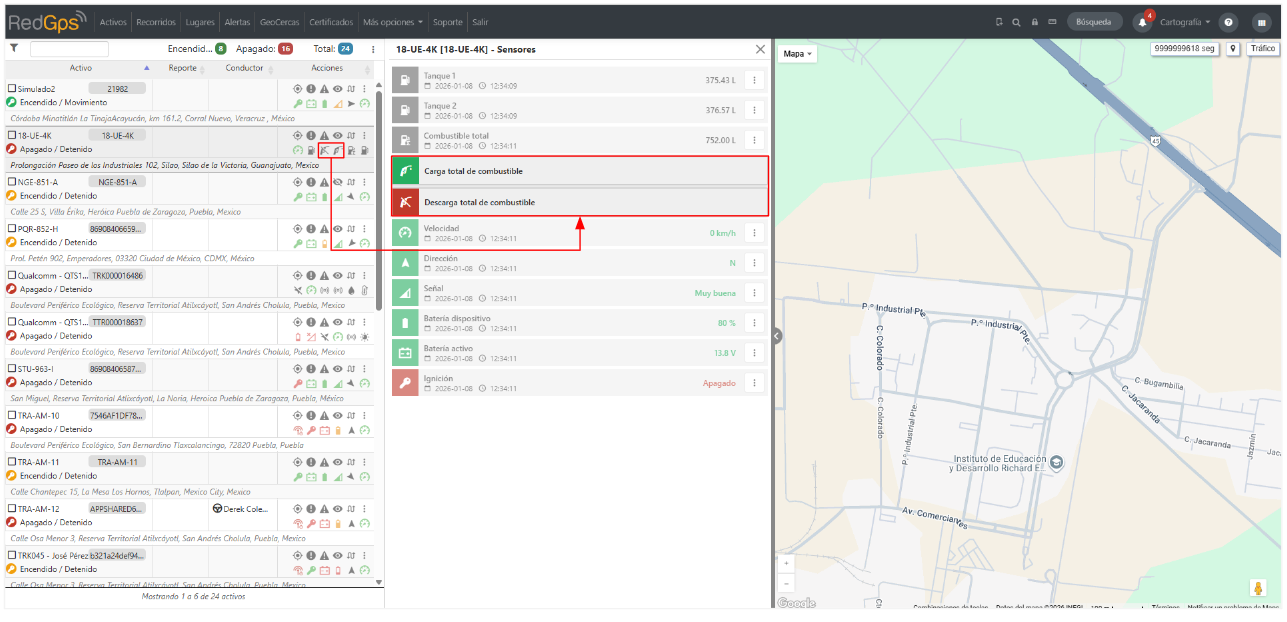This screenshot has height=622, width=1287.
Task: Open the help question mark icon
Action: click(1229, 22)
